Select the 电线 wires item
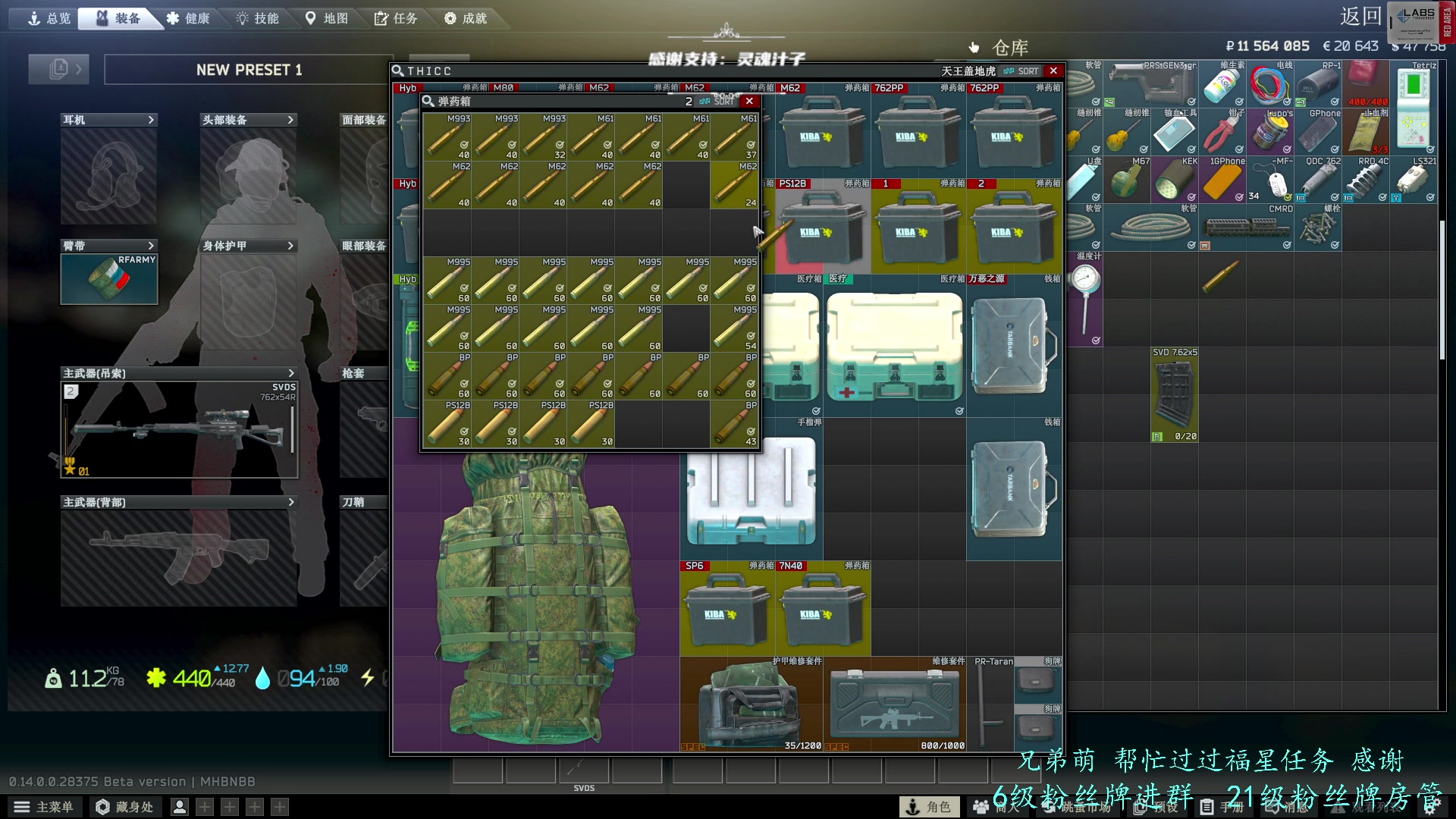 pos(1269,84)
